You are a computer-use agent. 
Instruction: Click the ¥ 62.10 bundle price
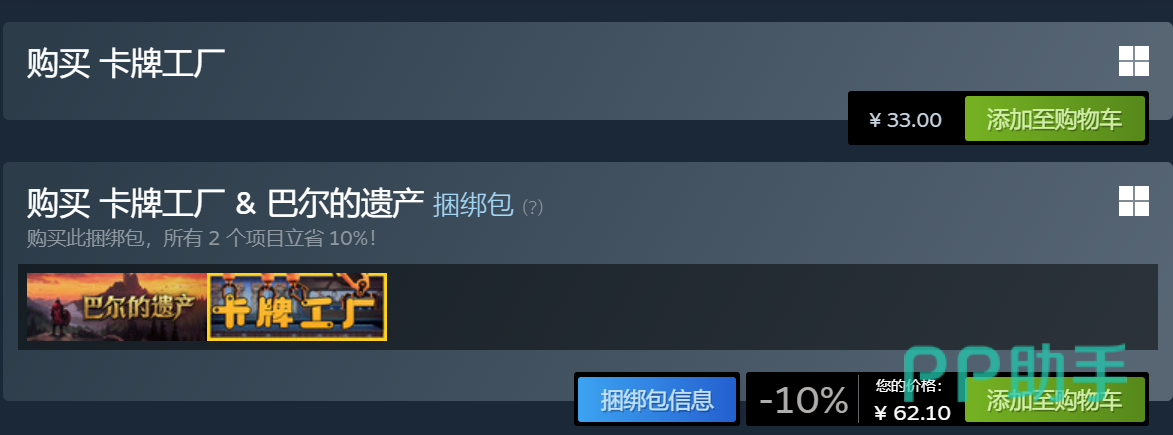tap(912, 413)
